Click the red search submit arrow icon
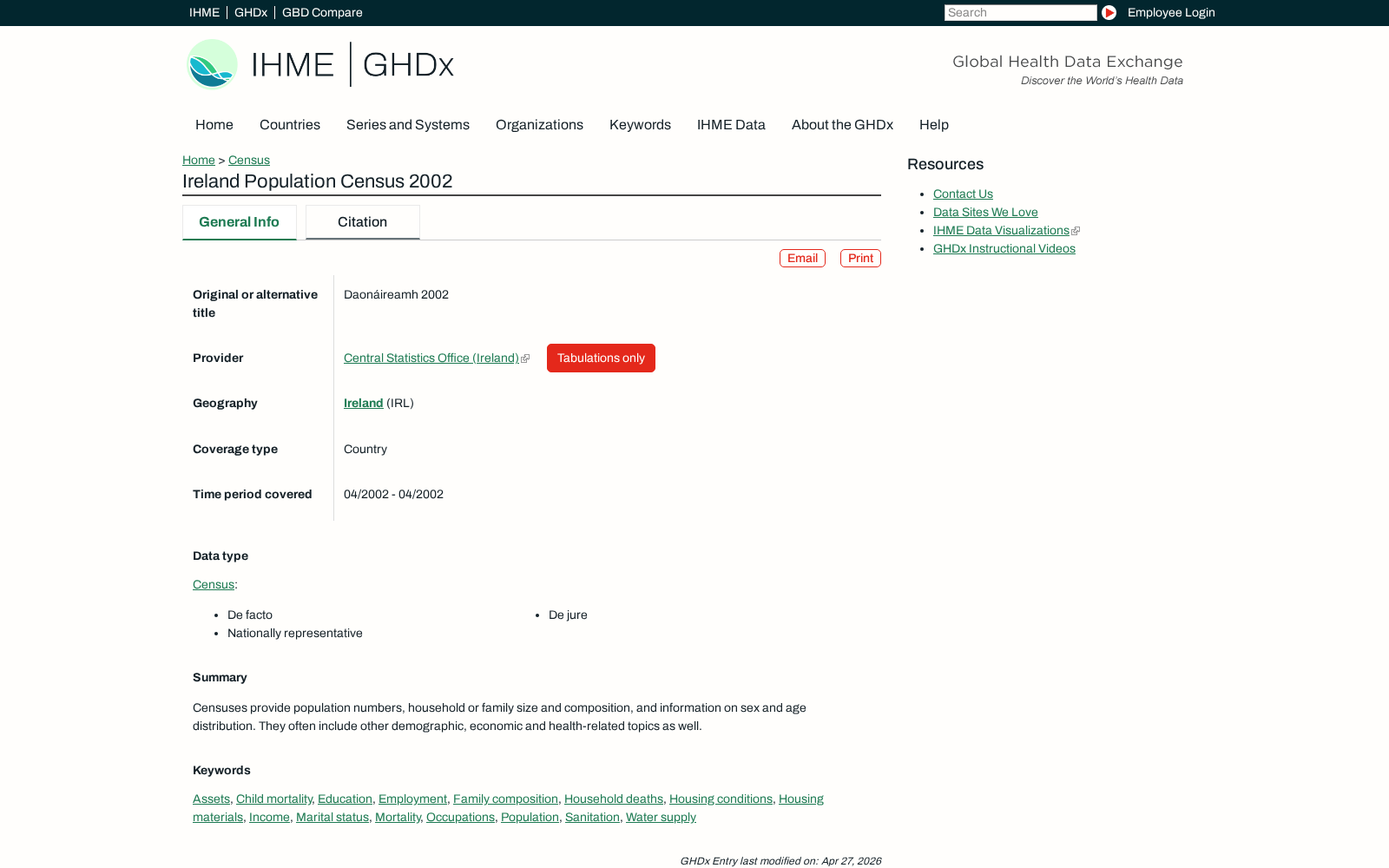This screenshot has width=1389, height=868. (1109, 12)
